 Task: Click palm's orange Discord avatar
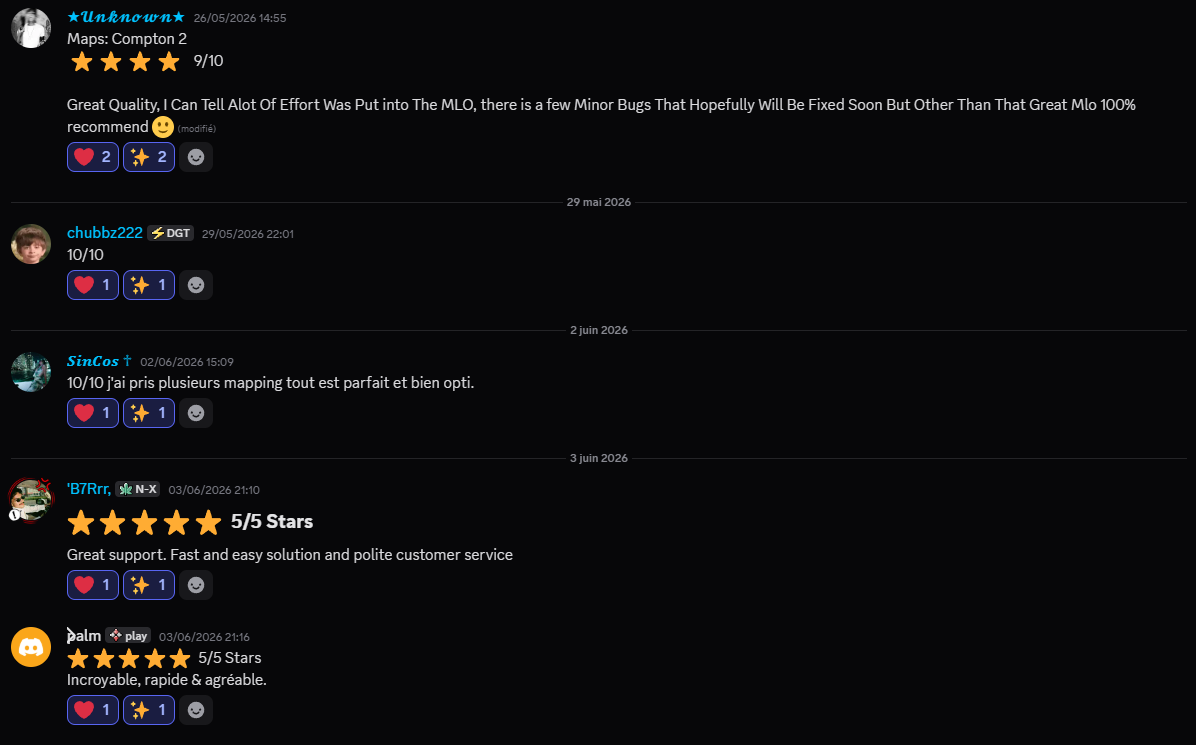click(31, 647)
